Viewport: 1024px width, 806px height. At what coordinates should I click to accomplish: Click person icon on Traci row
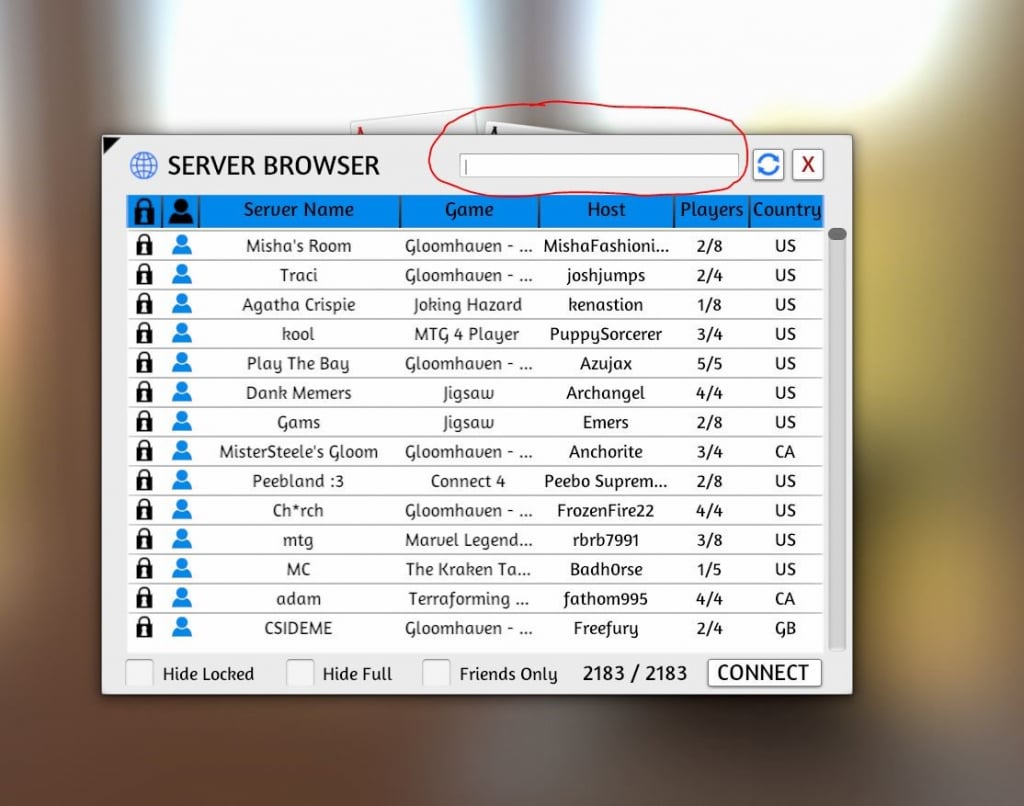point(182,274)
